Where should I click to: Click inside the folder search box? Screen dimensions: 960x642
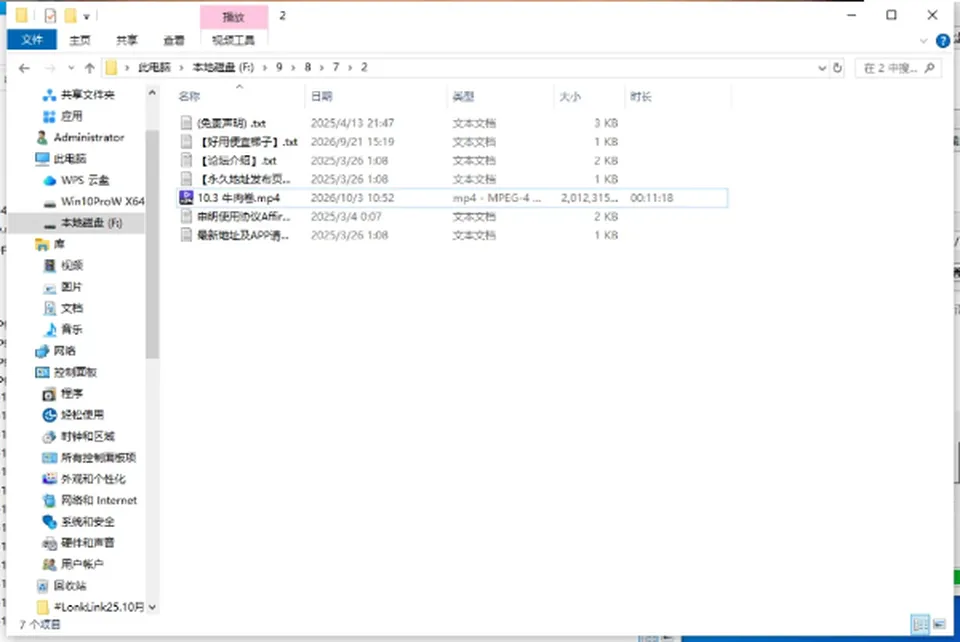898,68
